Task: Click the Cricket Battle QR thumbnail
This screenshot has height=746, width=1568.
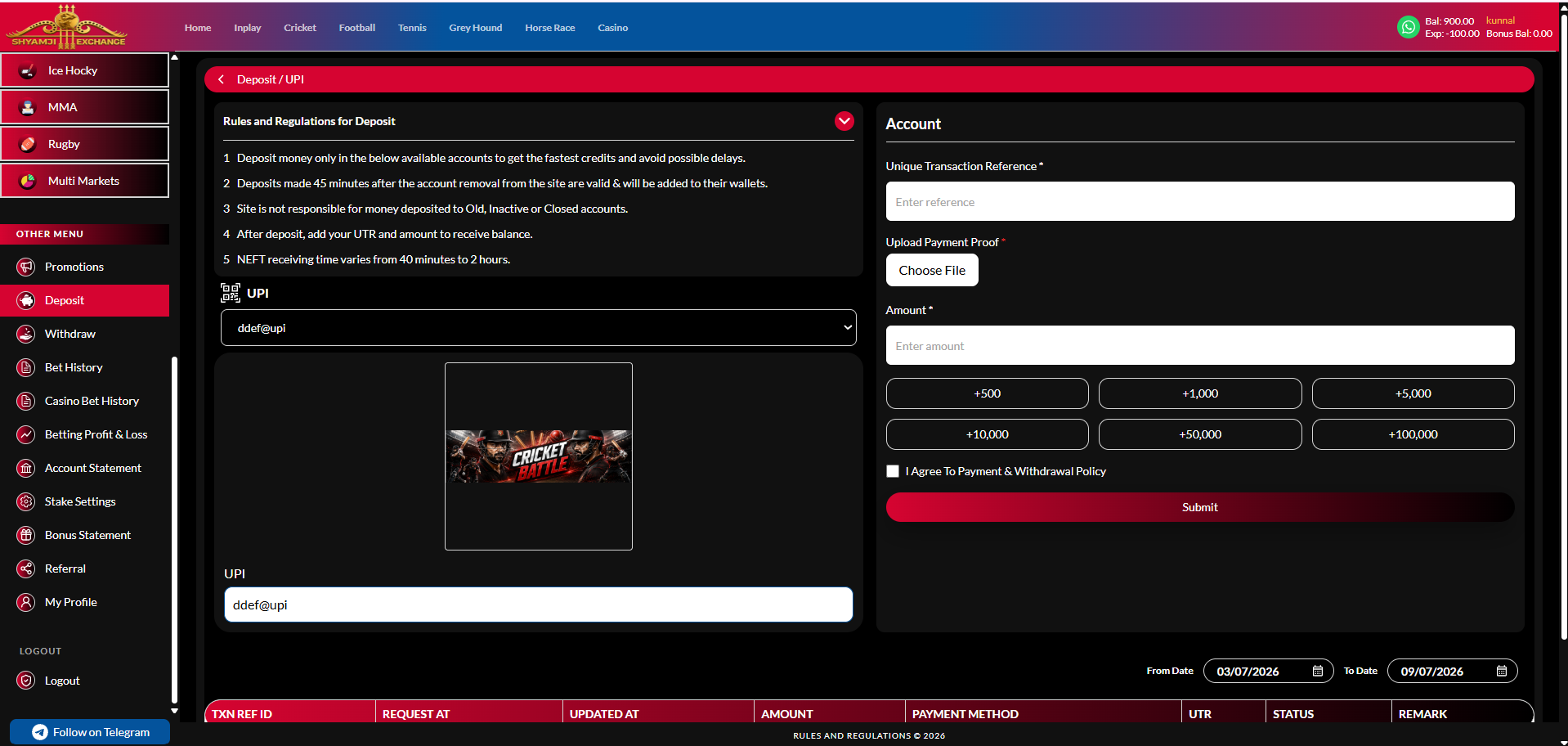Action: (x=538, y=456)
